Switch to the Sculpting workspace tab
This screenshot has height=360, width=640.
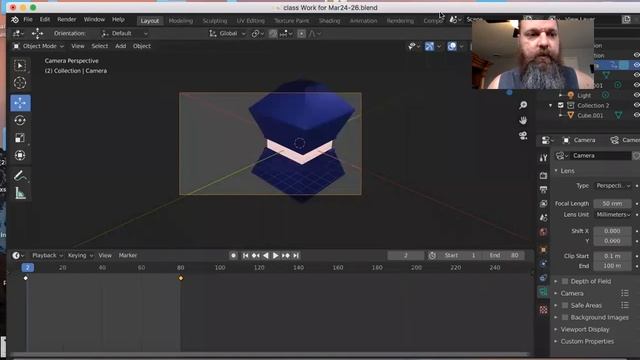point(215,21)
